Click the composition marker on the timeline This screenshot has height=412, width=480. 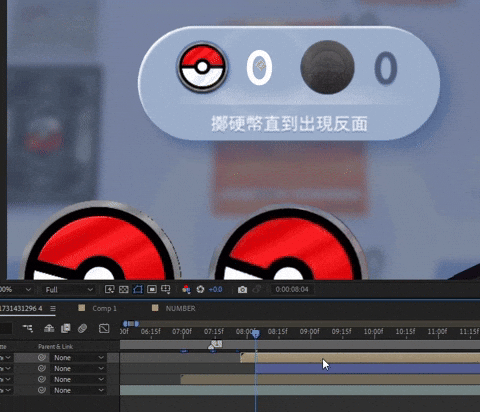216,345
